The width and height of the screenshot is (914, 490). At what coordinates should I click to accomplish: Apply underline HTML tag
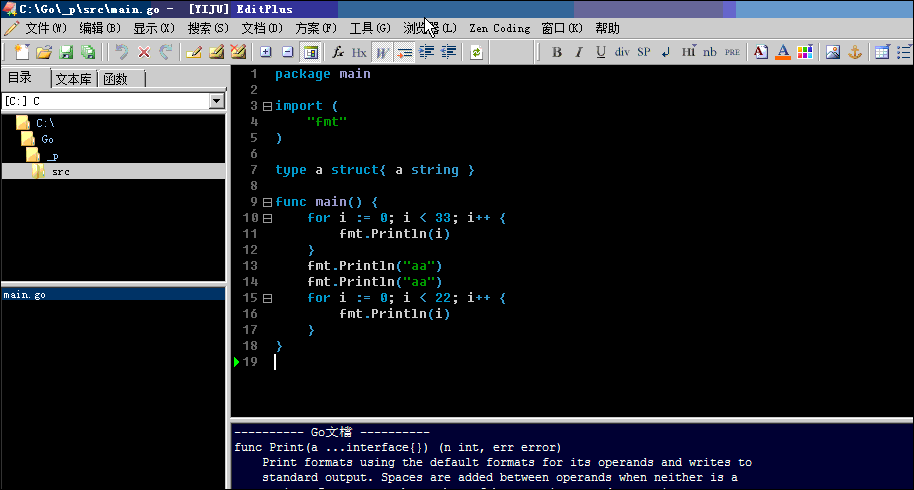[600, 52]
